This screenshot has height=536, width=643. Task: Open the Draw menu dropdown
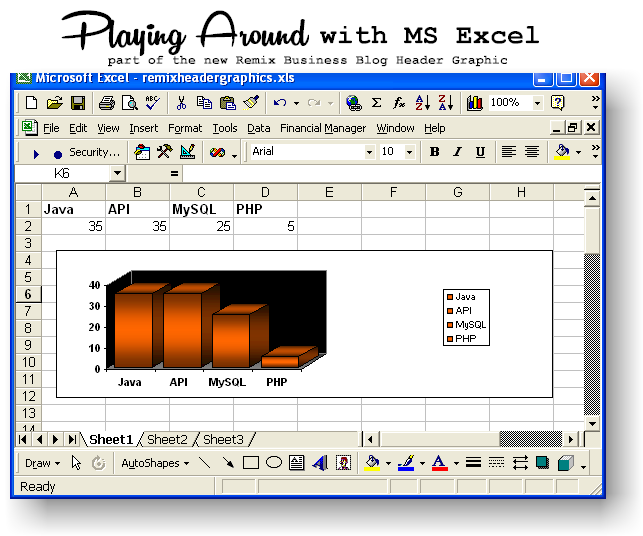pos(42,463)
